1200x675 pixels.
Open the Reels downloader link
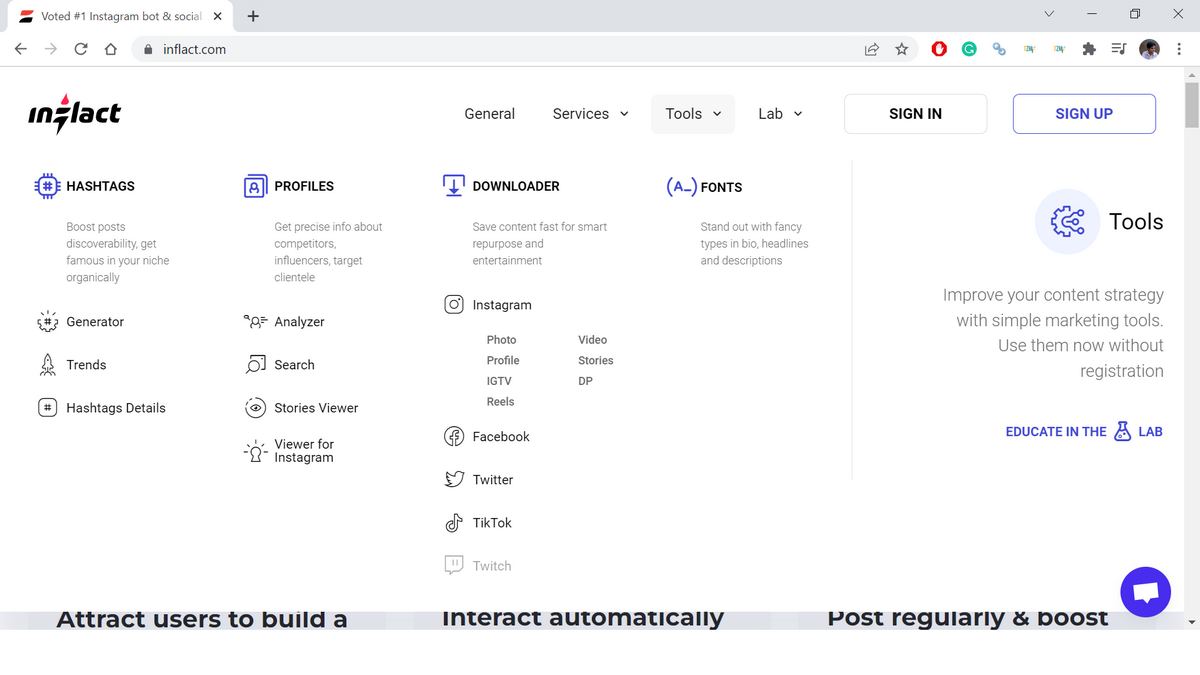(x=500, y=402)
